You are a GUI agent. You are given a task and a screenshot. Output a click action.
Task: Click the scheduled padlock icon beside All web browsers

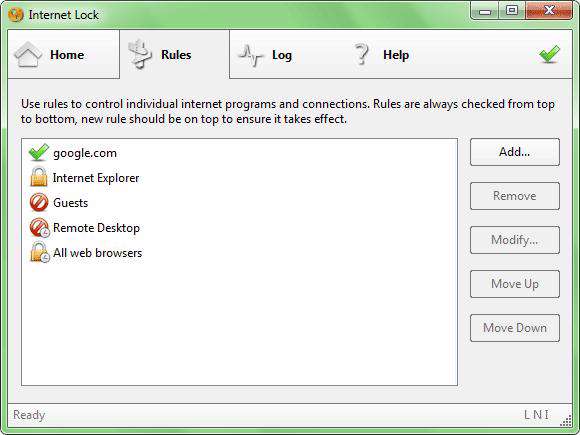click(x=40, y=252)
